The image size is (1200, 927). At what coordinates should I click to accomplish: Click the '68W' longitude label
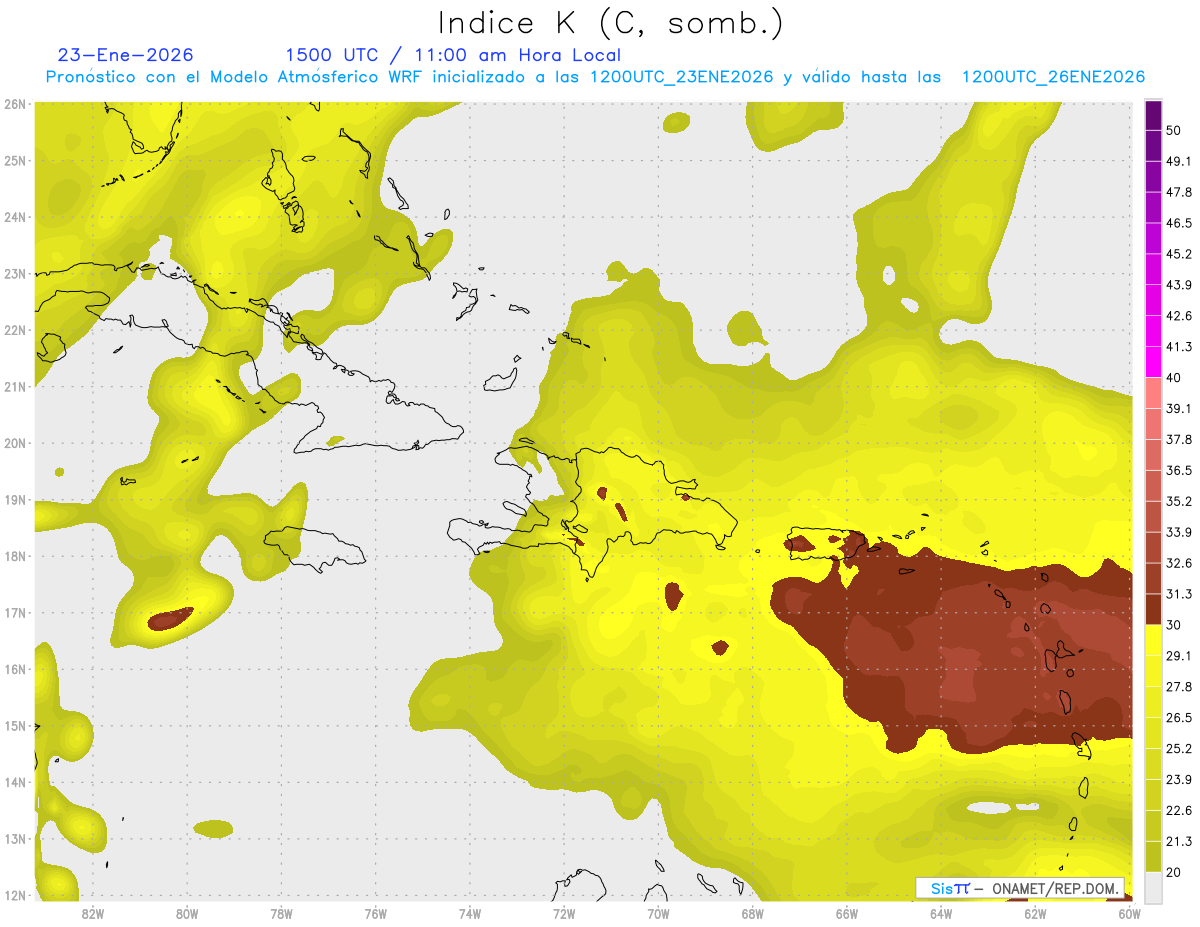(x=752, y=914)
